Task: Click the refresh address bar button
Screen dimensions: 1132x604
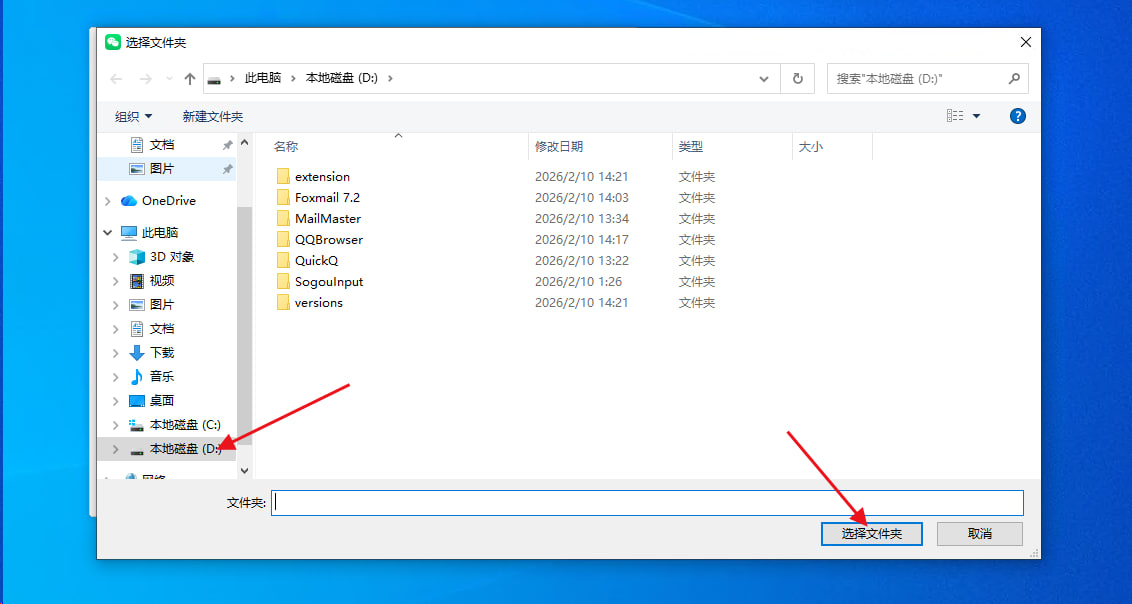Action: click(797, 79)
